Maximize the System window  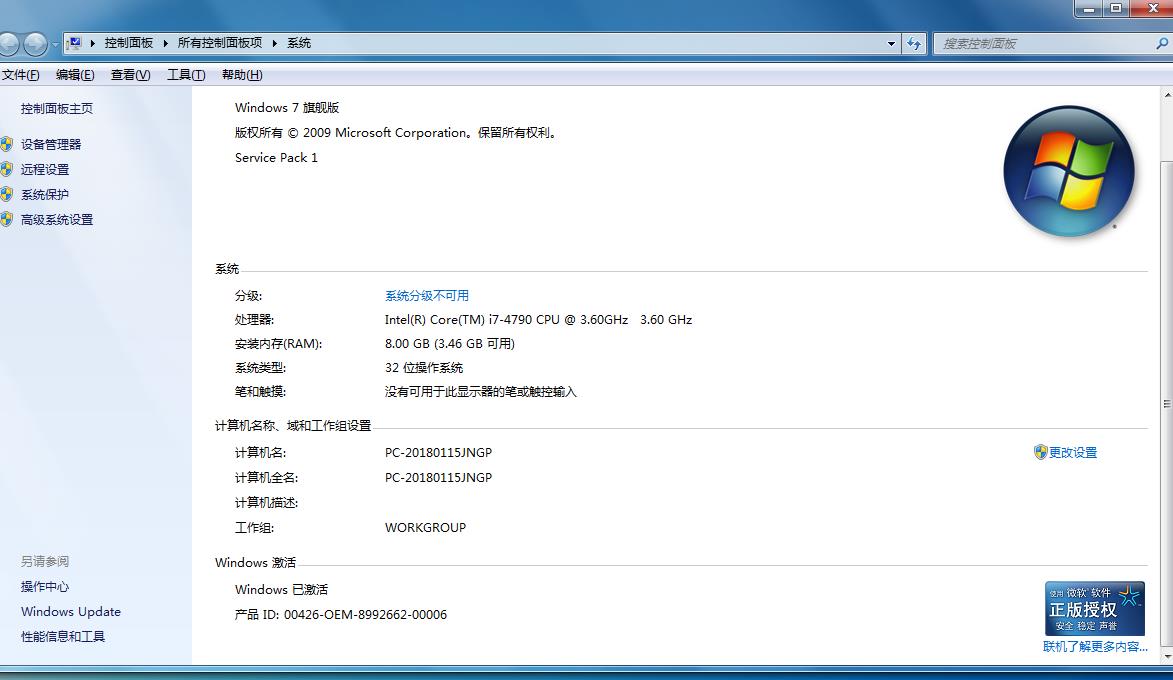coord(1115,8)
